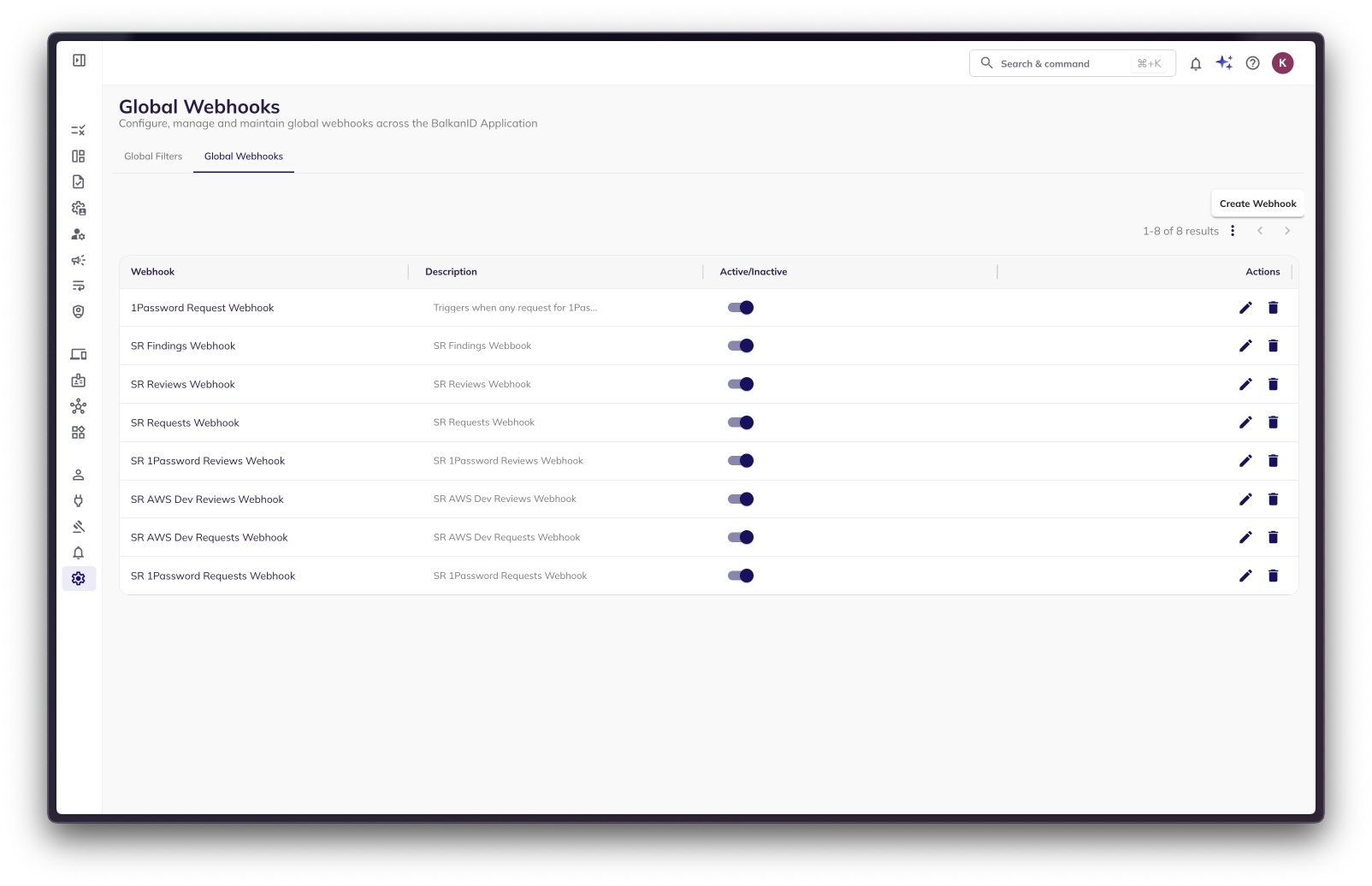Delete the SR AWS Dev Requests Webhook
1372x886 pixels.
click(1273, 538)
